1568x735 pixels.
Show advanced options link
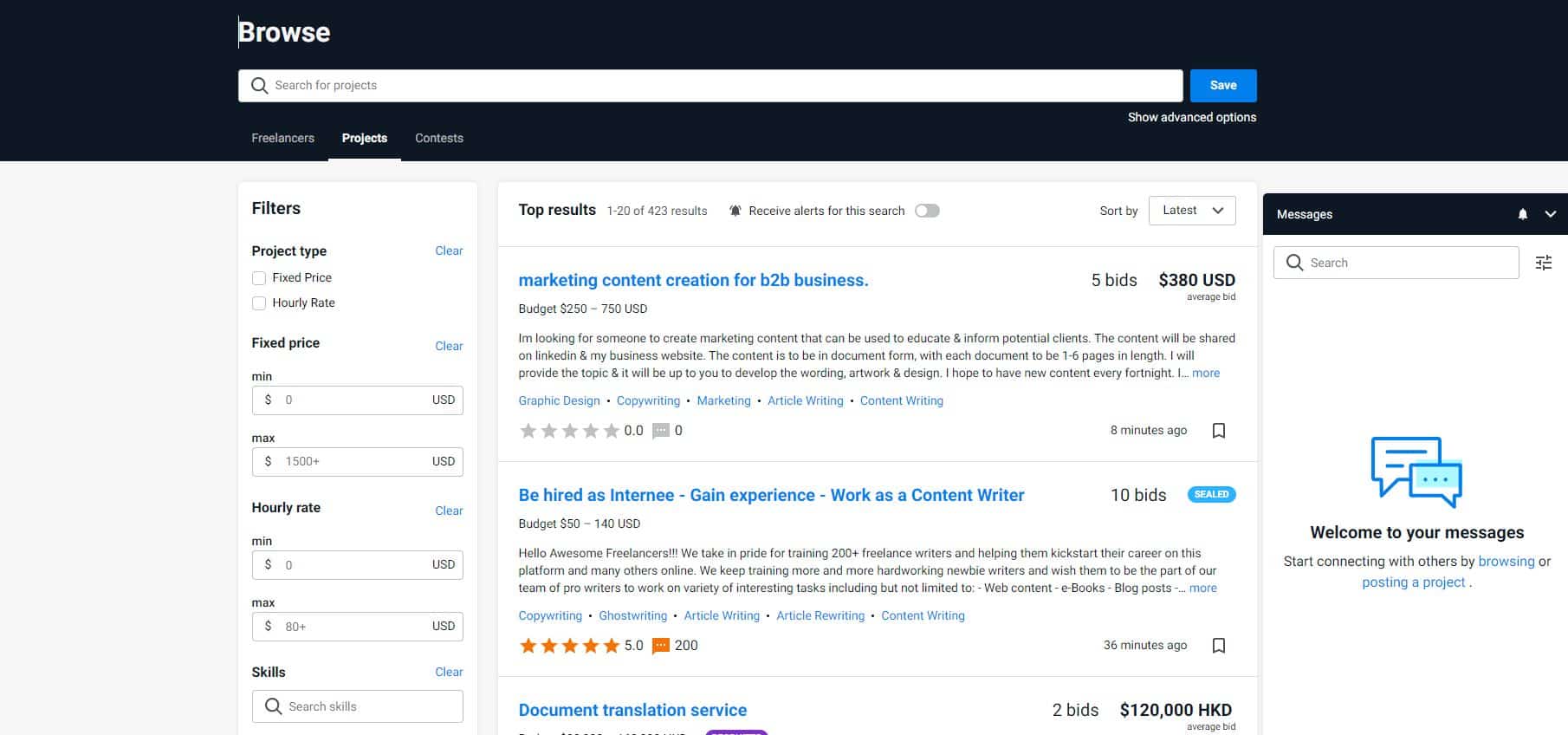tap(1192, 117)
